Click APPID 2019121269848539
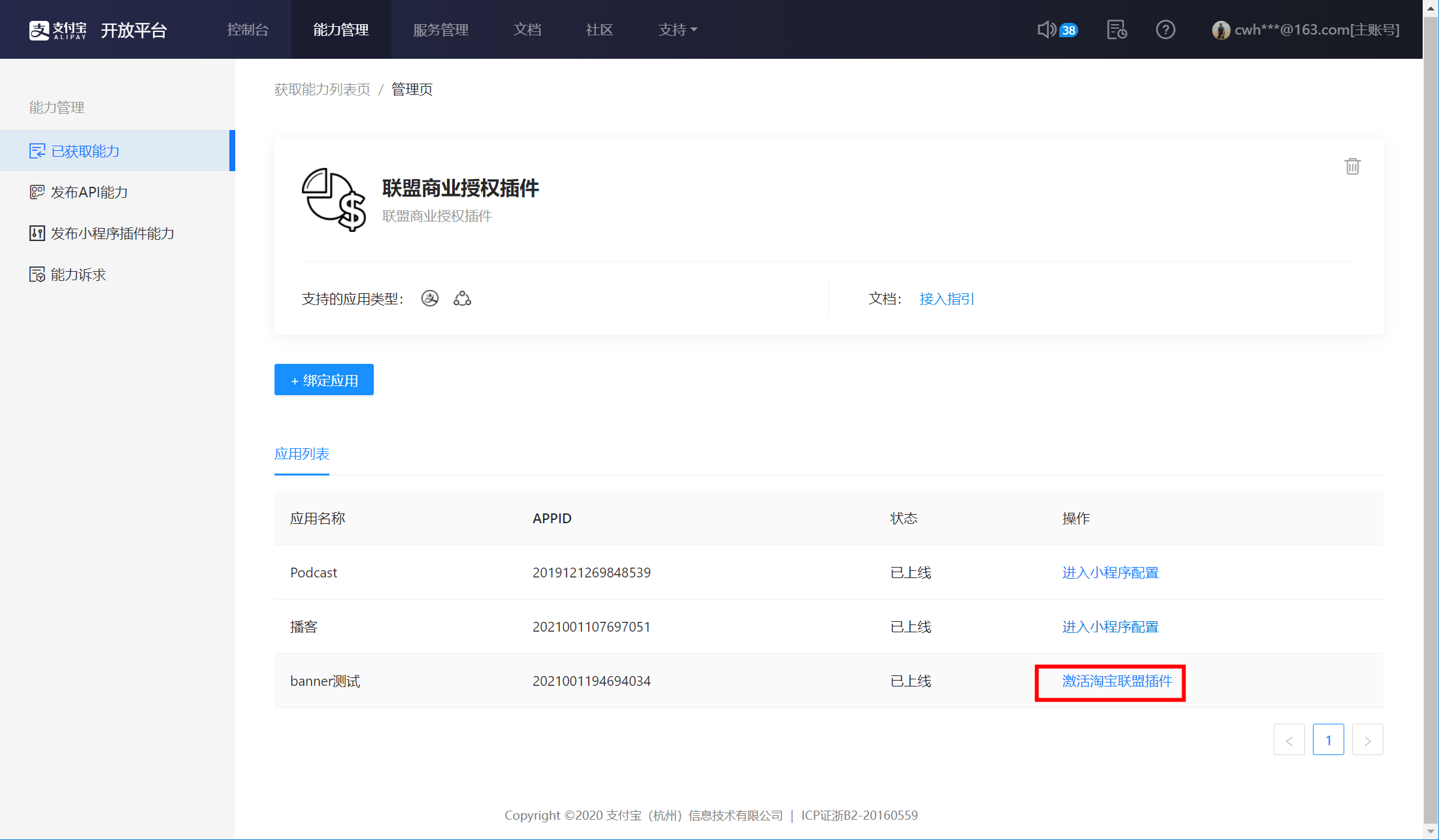1439x840 pixels. [x=591, y=573]
